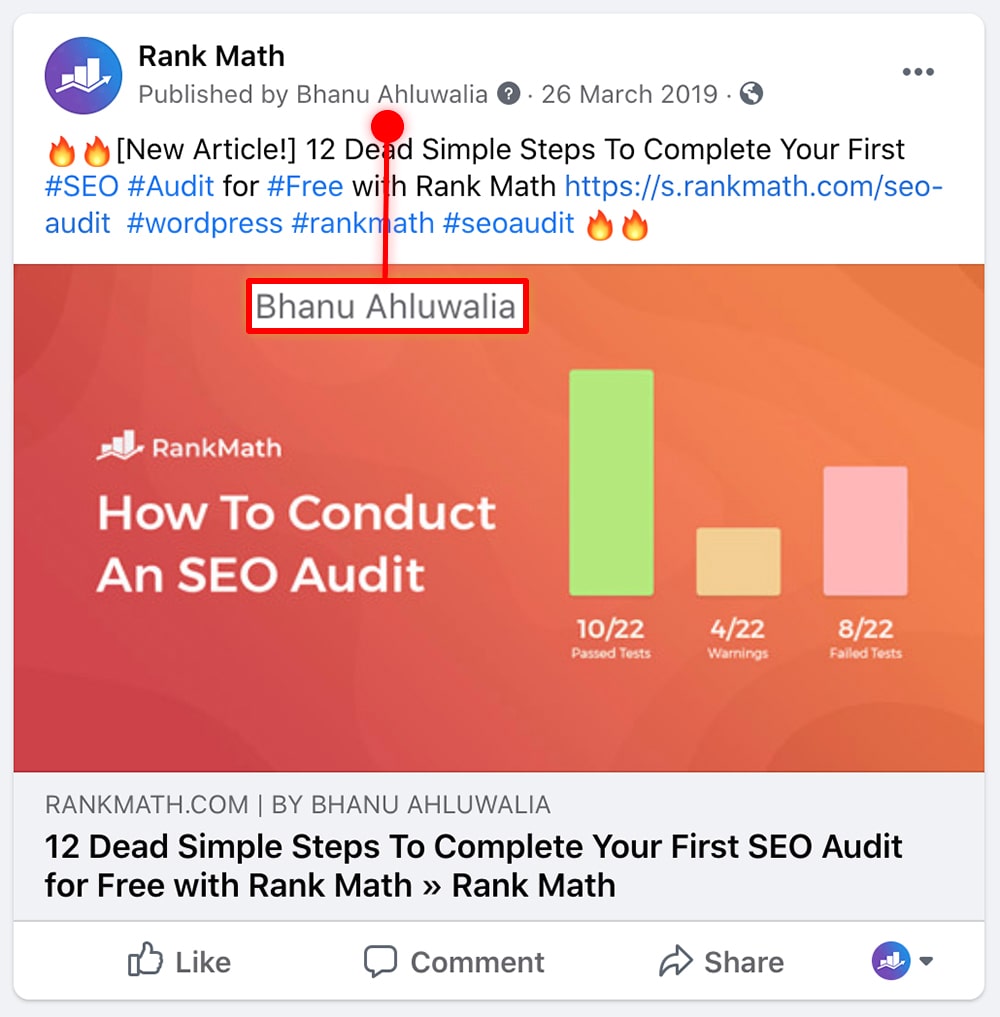Open the 26 March 2019 post timestamp

[630, 94]
